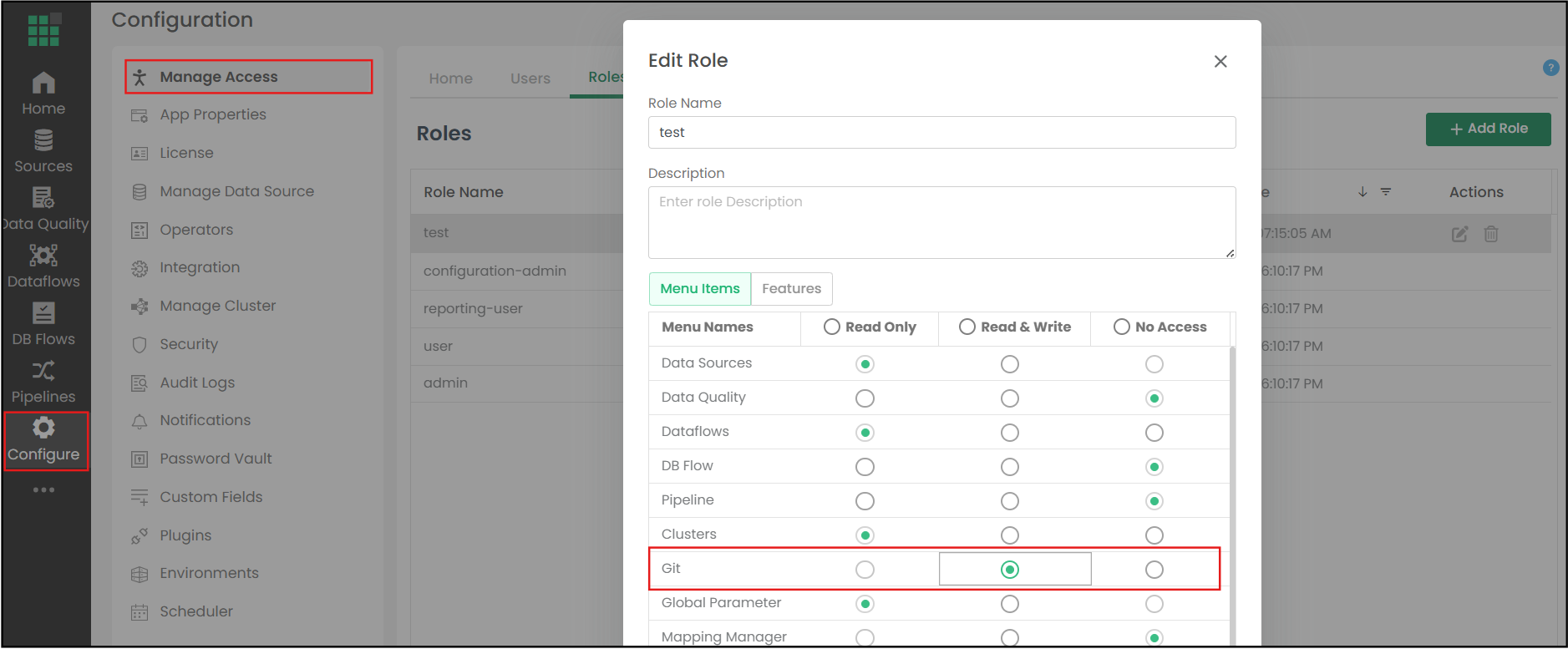Image resolution: width=1568 pixels, height=649 pixels.
Task: Switch to the Features tab in dialog
Action: (791, 289)
